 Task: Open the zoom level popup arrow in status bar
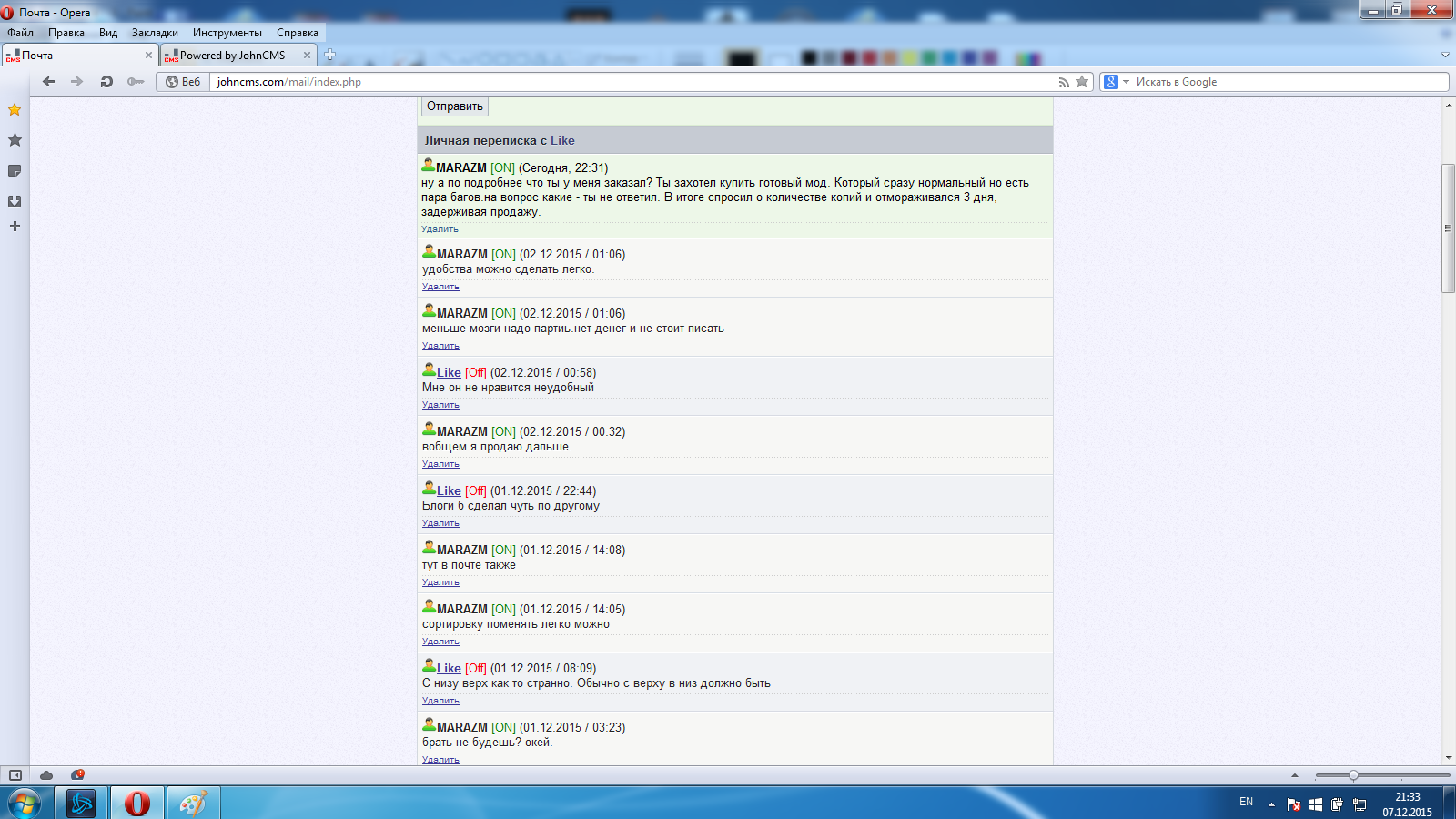tap(1295, 775)
